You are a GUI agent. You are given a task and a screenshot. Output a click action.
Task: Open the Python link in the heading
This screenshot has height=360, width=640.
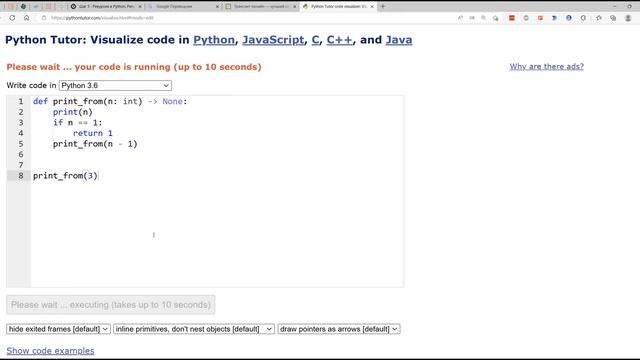(x=214, y=40)
